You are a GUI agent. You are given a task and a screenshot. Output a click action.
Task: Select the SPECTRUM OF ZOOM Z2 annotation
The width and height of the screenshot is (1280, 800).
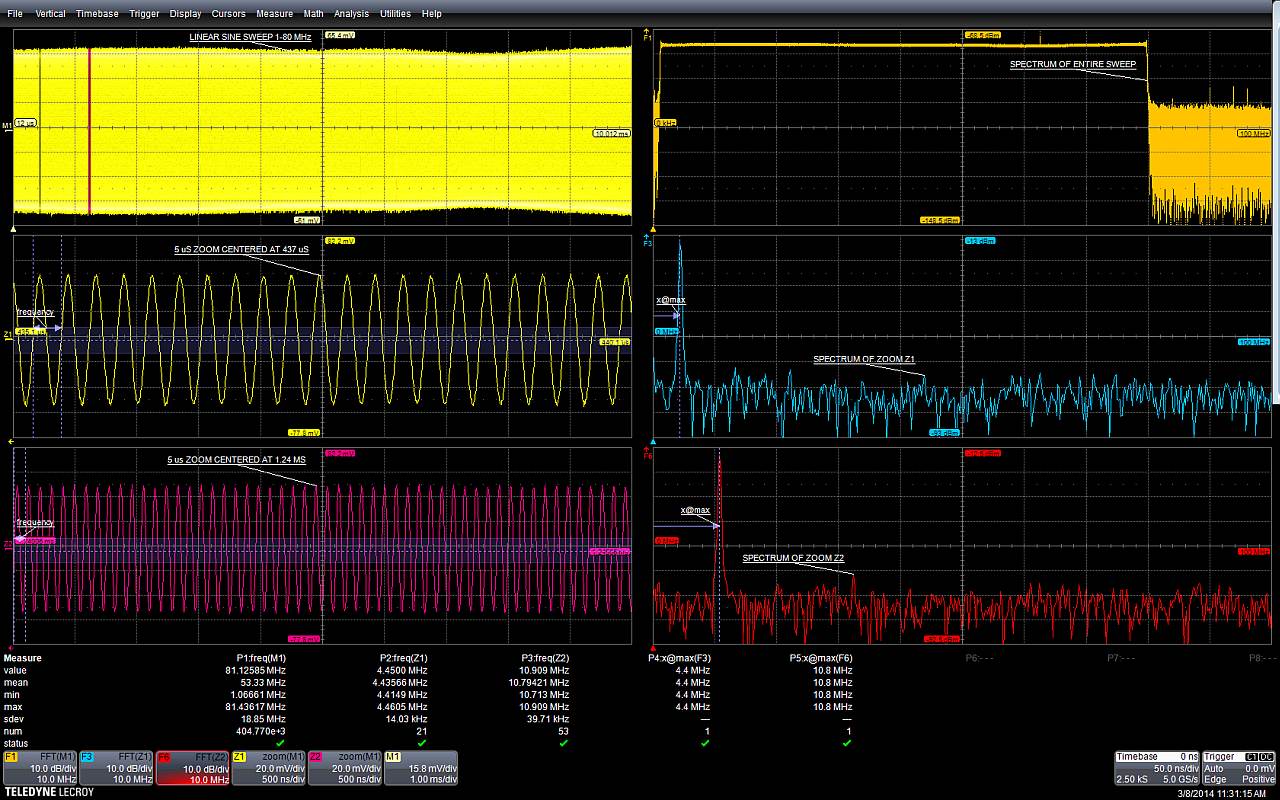click(x=794, y=558)
